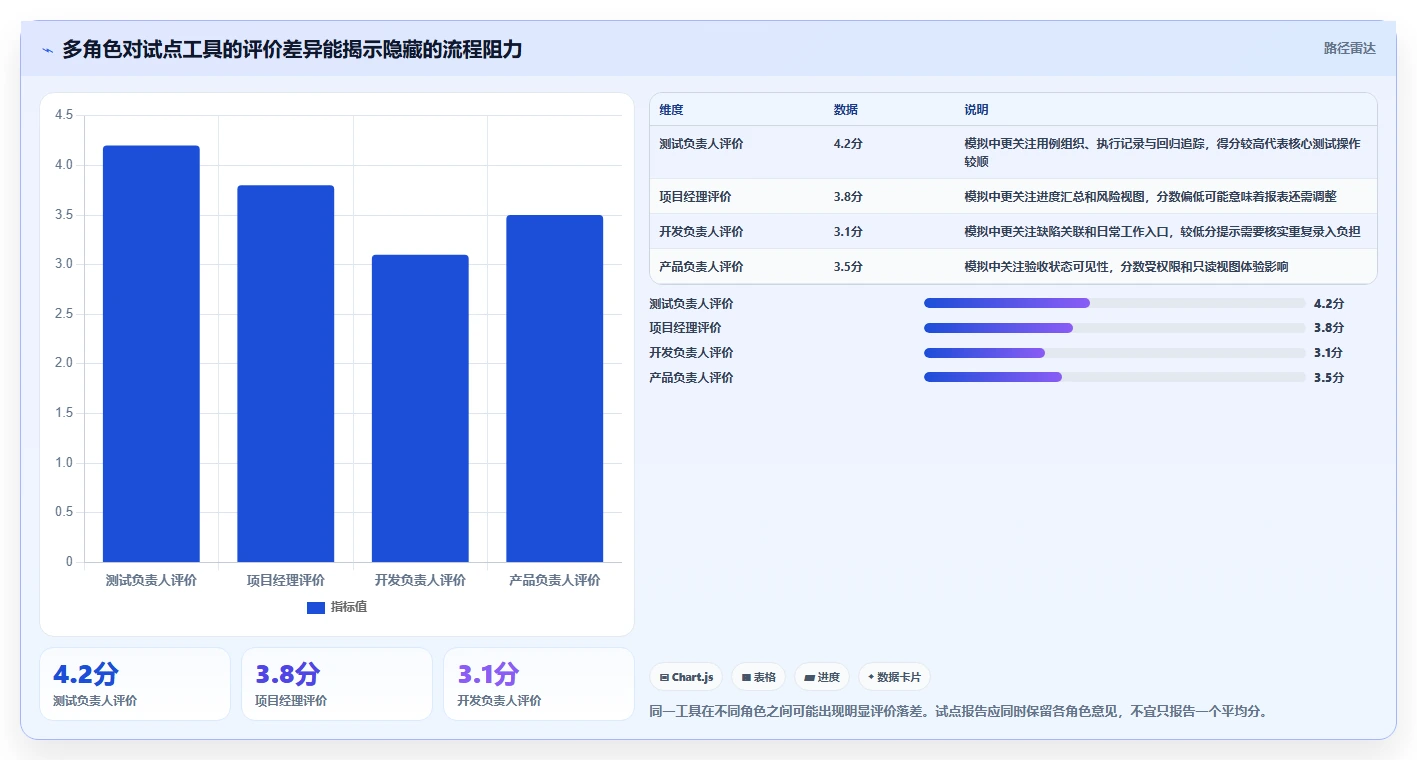
Task: Click the Chart.js tag chip
Action: (686, 677)
